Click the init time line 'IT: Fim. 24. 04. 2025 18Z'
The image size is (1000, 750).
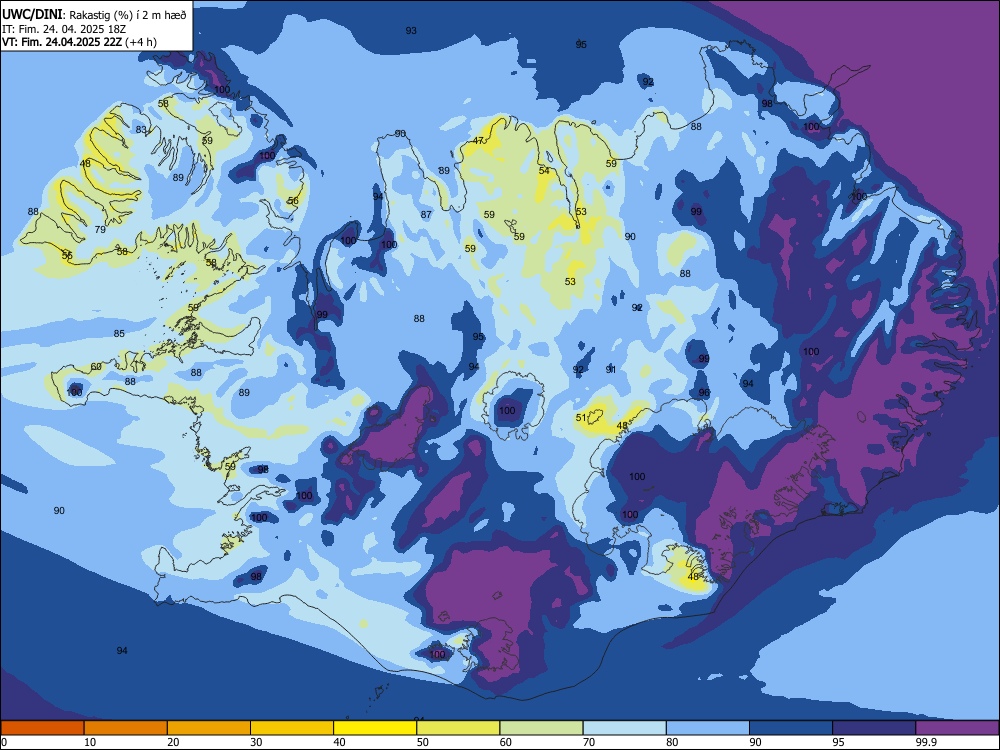pyautogui.click(x=64, y=29)
